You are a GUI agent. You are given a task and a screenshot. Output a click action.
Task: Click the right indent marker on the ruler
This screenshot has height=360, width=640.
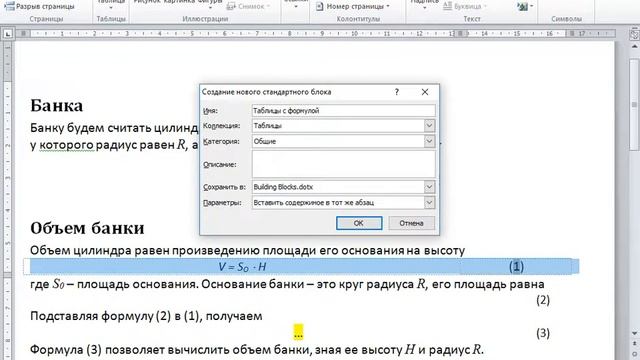pos(572,33)
